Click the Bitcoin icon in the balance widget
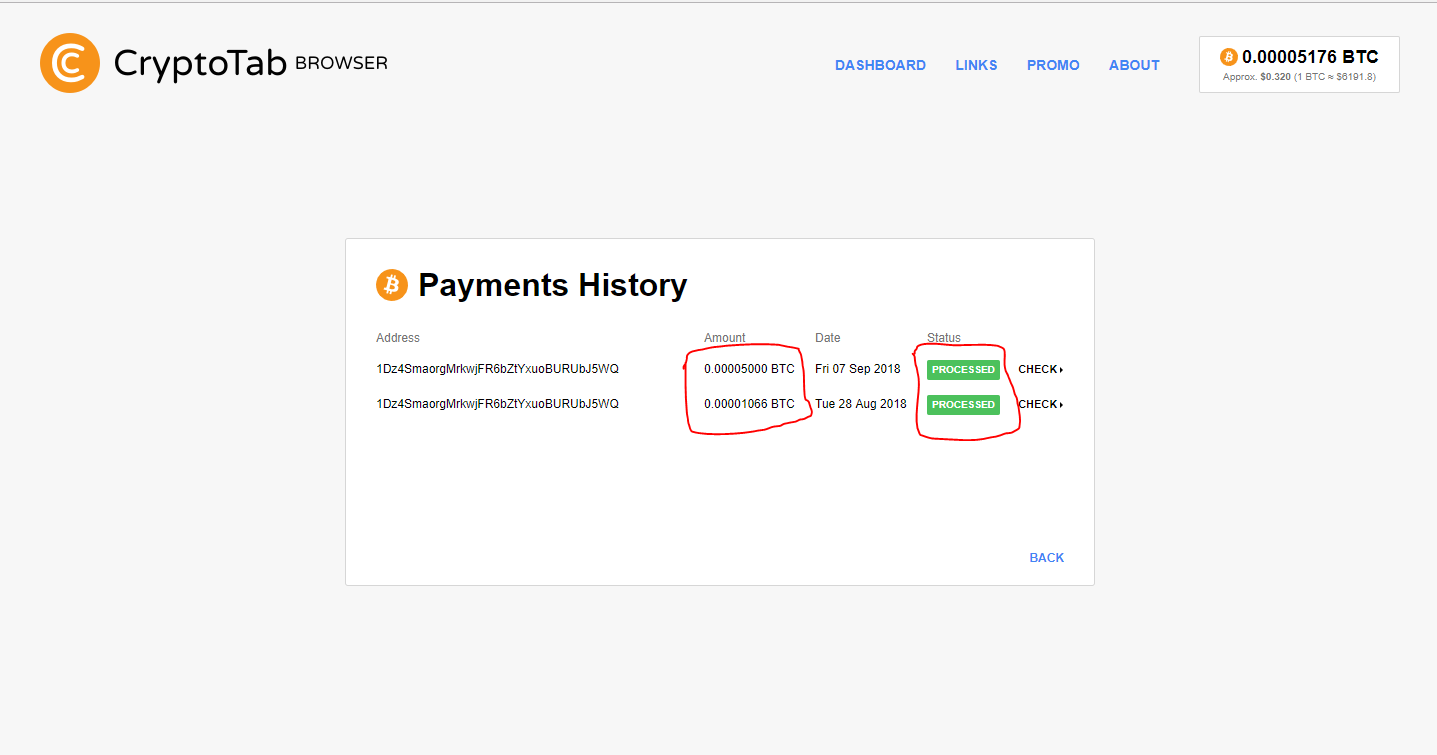The image size is (1437, 755). pos(1227,57)
